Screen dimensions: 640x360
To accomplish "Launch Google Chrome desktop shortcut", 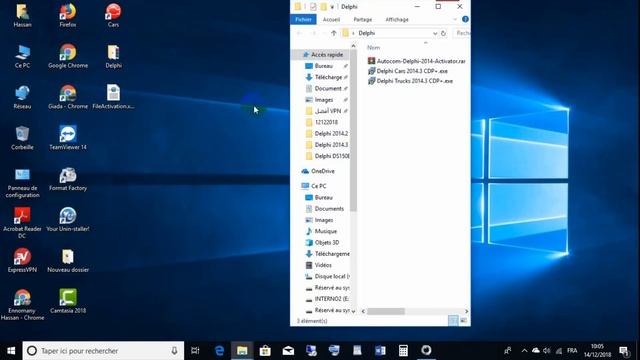I will tap(68, 56).
